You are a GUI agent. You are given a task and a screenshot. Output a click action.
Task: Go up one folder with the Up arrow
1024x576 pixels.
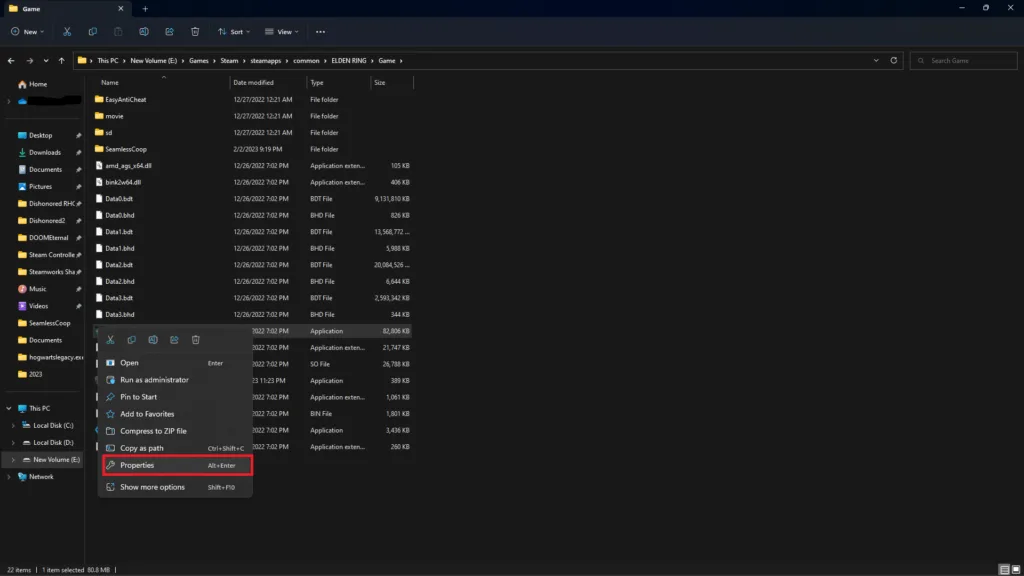click(x=61, y=61)
